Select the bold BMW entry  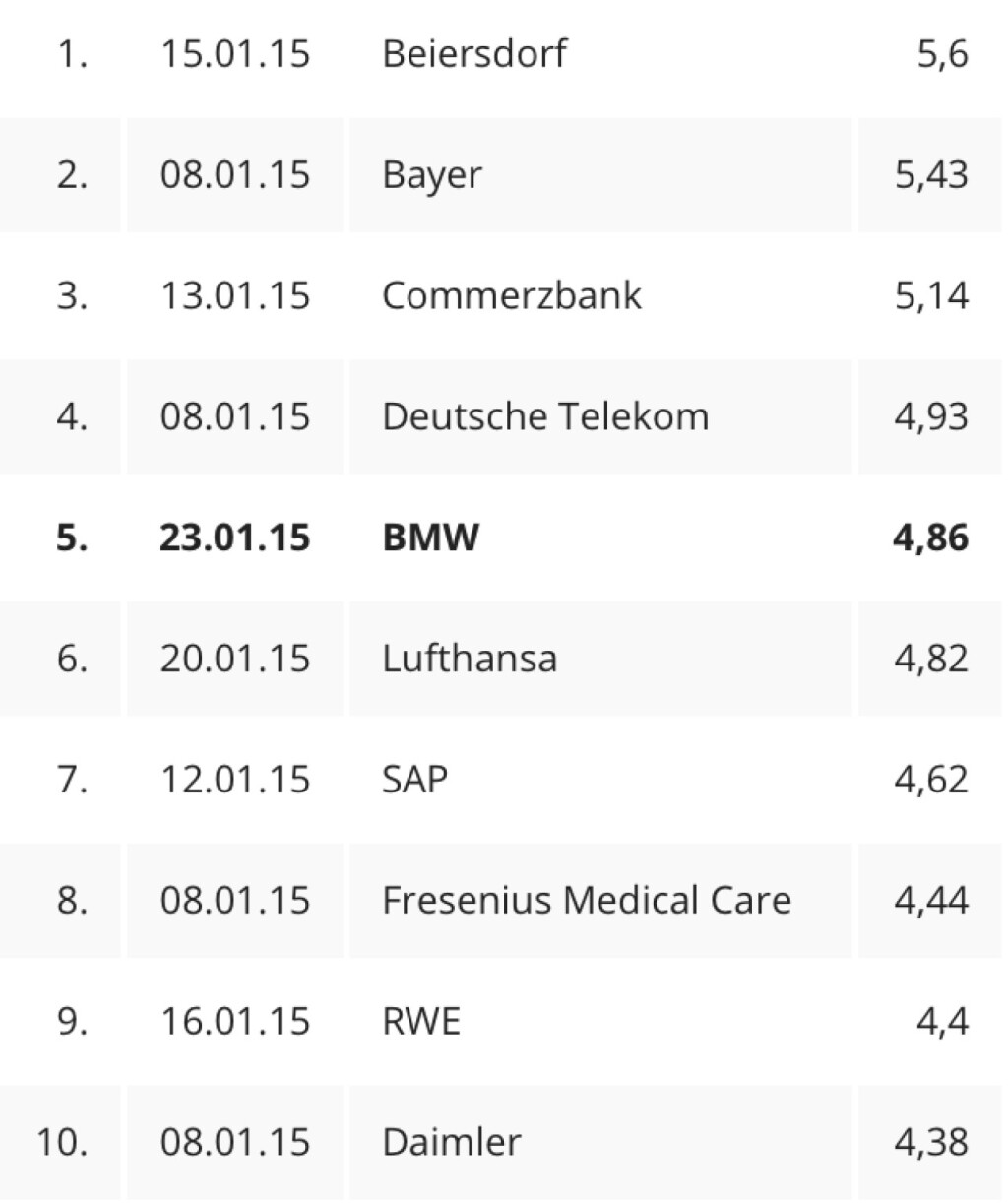pyautogui.click(x=431, y=538)
